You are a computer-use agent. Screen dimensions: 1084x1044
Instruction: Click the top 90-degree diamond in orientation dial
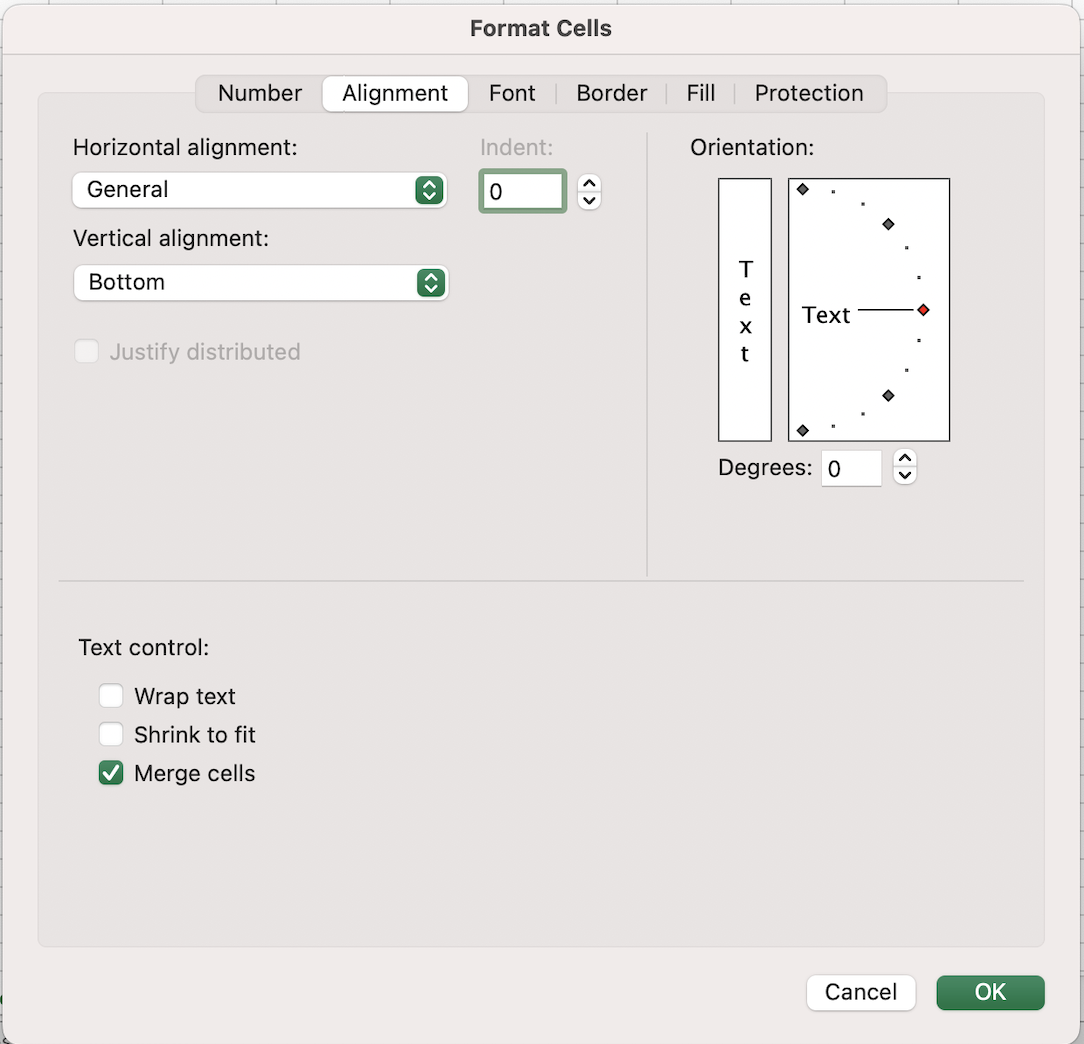coord(803,189)
